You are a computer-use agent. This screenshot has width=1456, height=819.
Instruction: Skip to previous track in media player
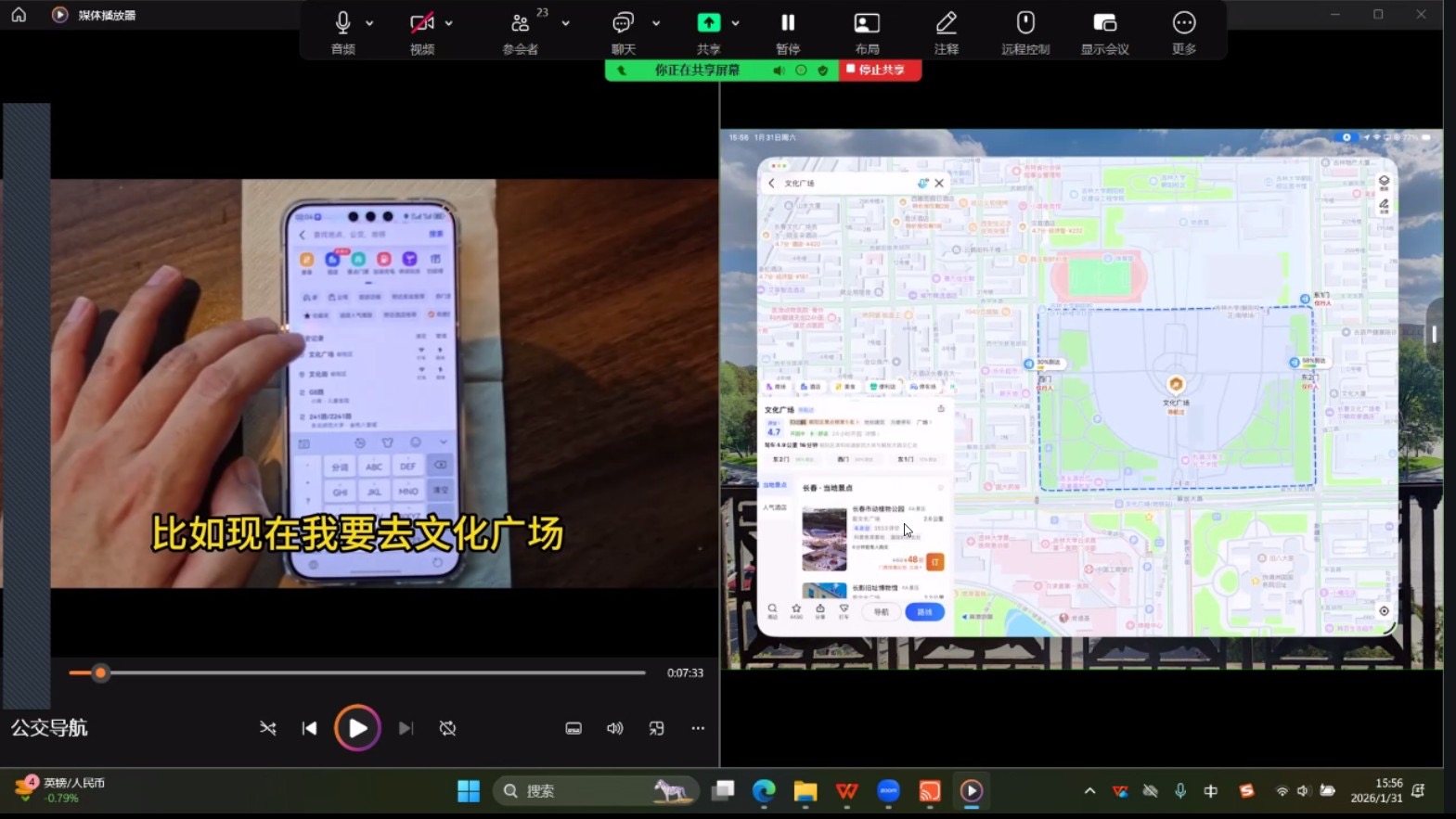(x=309, y=728)
